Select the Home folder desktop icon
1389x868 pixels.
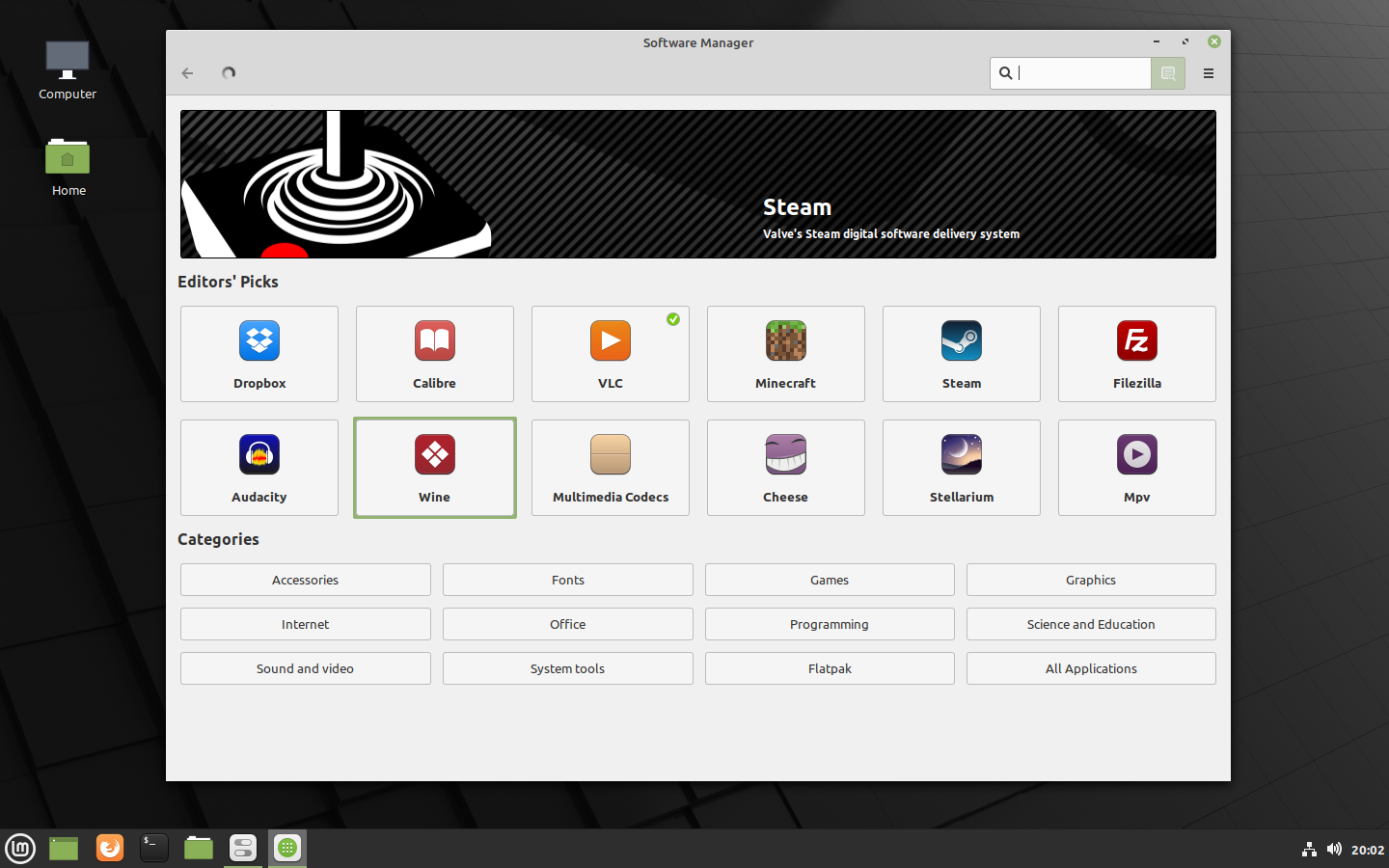tap(68, 166)
